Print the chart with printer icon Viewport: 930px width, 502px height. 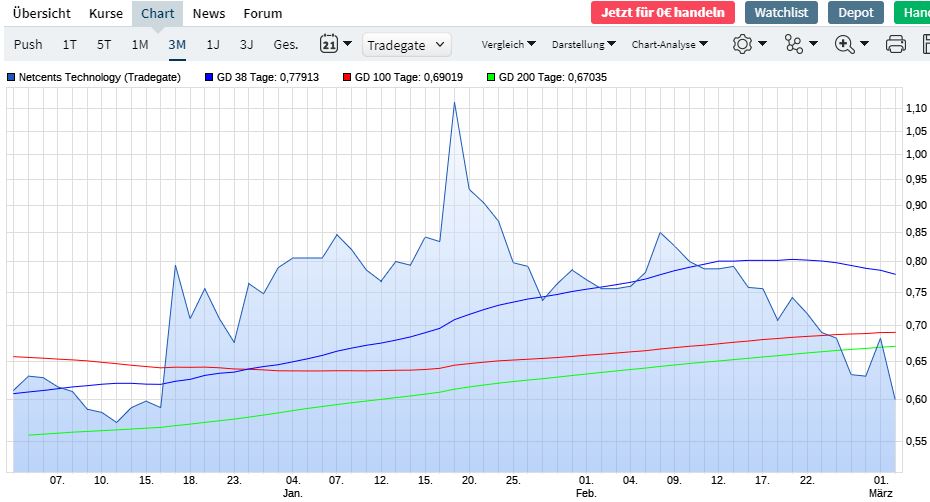tap(895, 44)
